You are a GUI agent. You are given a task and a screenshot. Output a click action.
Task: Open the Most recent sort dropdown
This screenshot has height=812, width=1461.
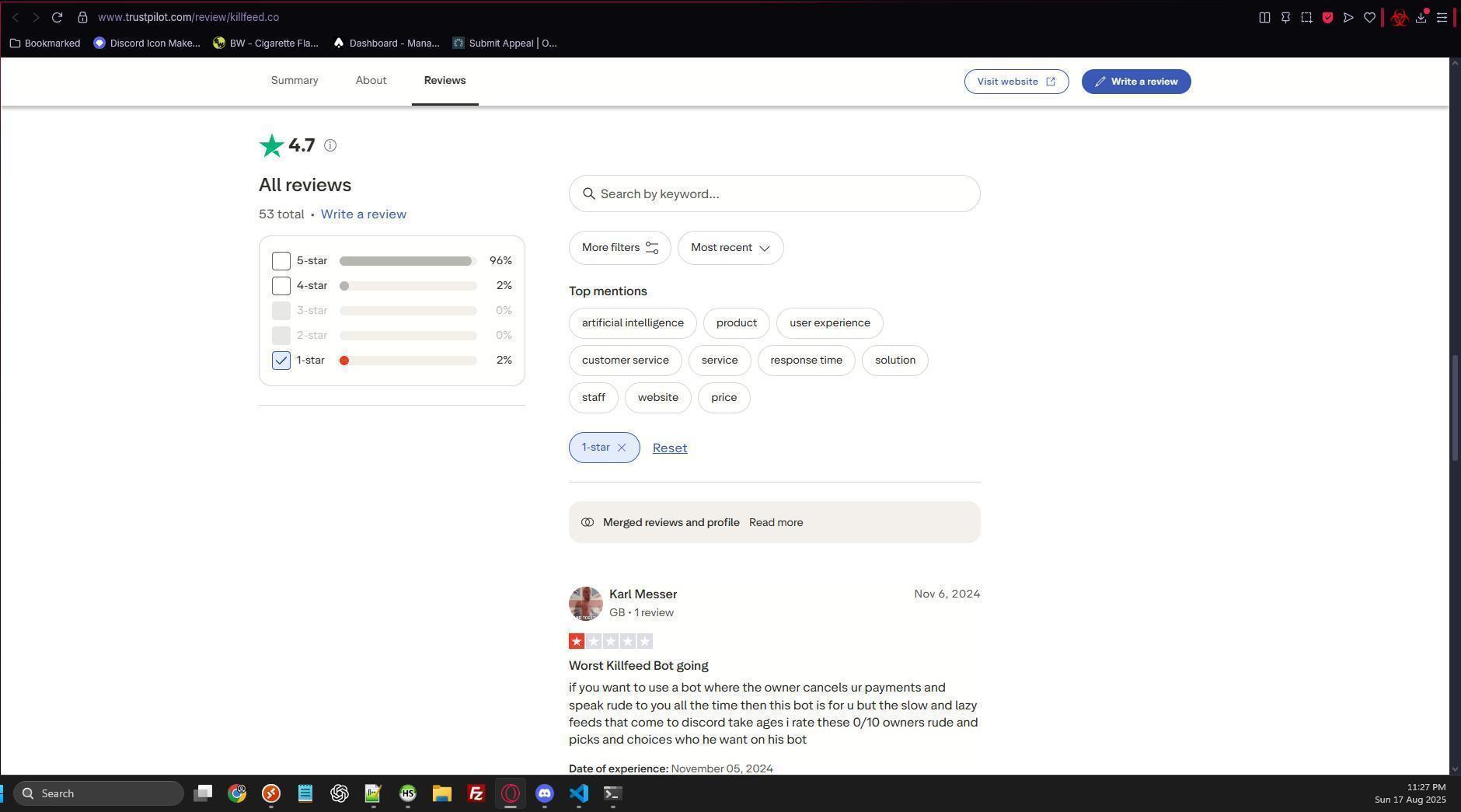730,248
